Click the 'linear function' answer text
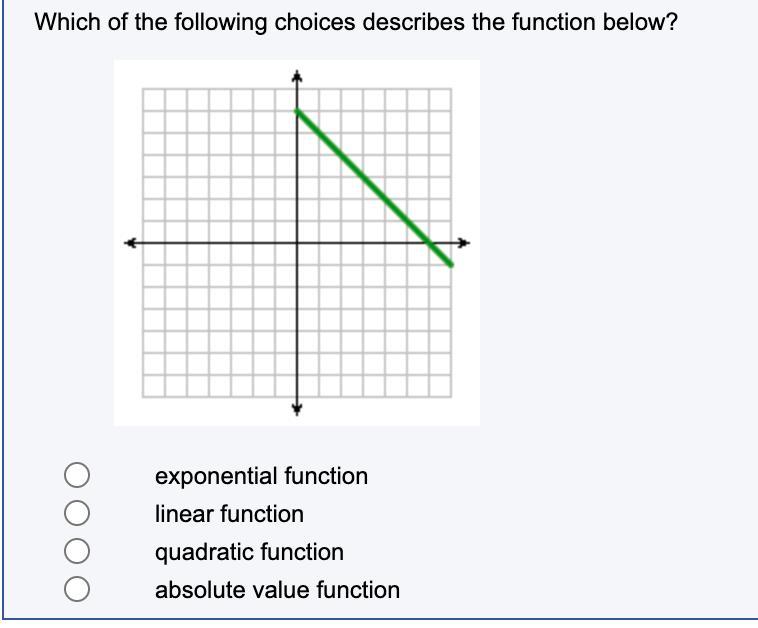This screenshot has width=758, height=628. pyautogui.click(x=229, y=514)
